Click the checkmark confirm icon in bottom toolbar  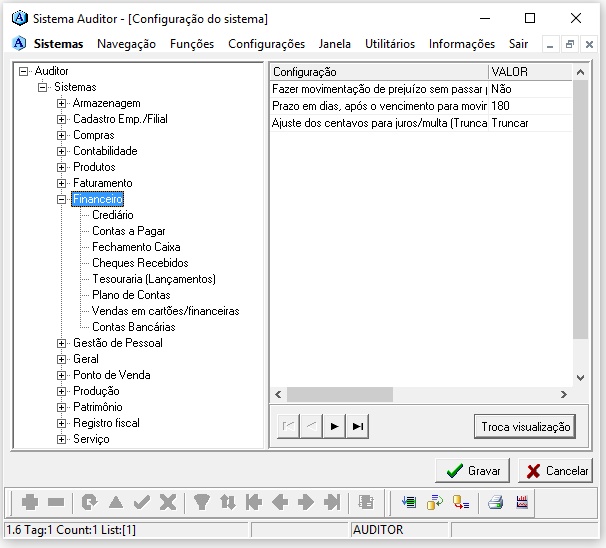[x=142, y=502]
